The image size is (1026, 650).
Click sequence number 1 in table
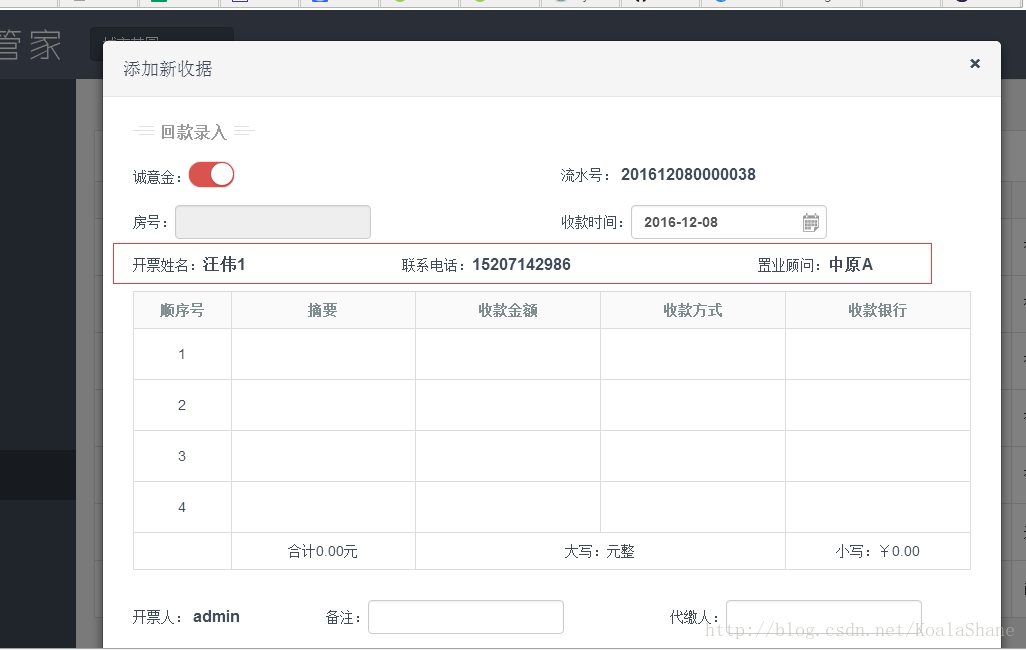coord(182,354)
